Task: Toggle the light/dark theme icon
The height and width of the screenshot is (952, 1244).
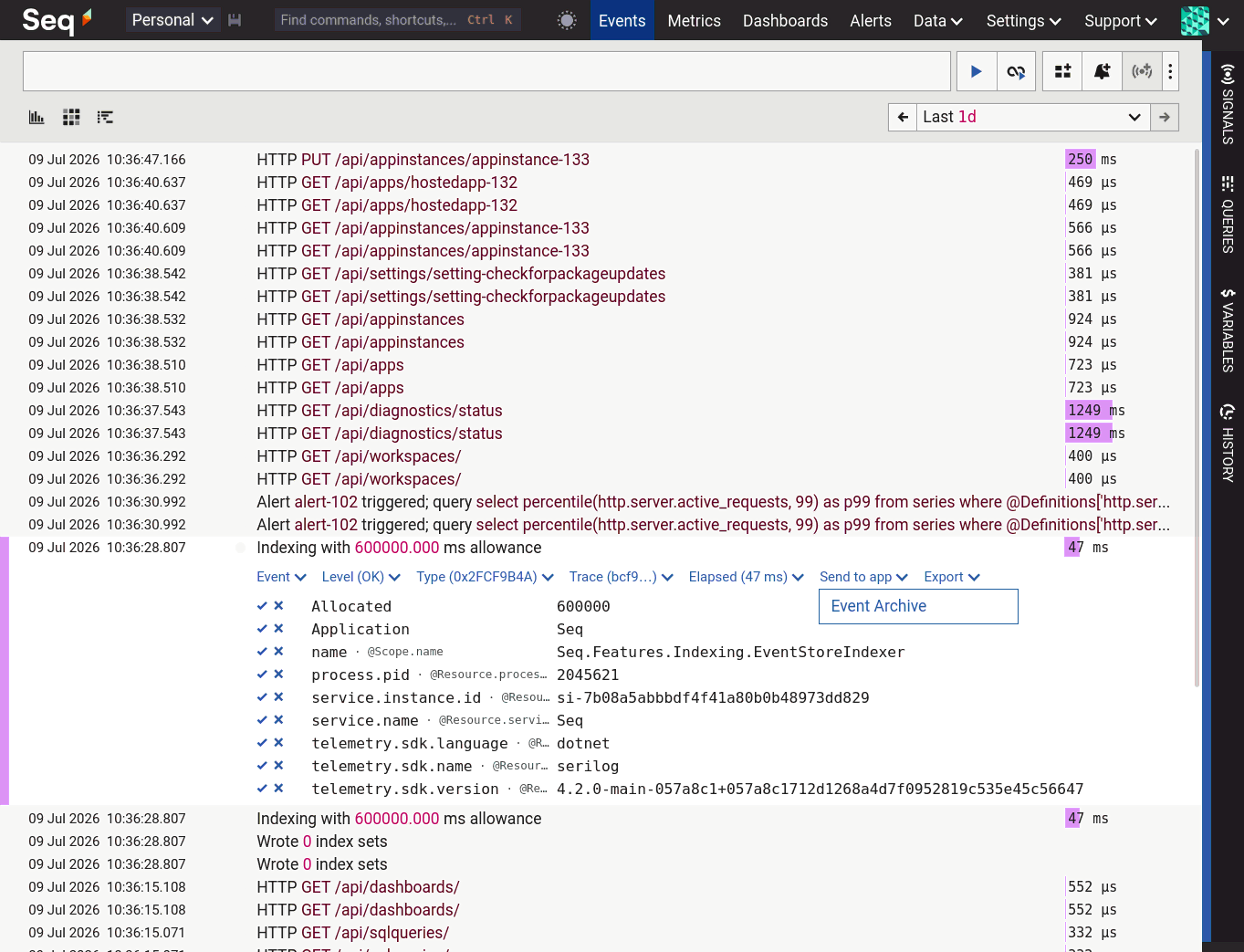Action: tap(567, 20)
